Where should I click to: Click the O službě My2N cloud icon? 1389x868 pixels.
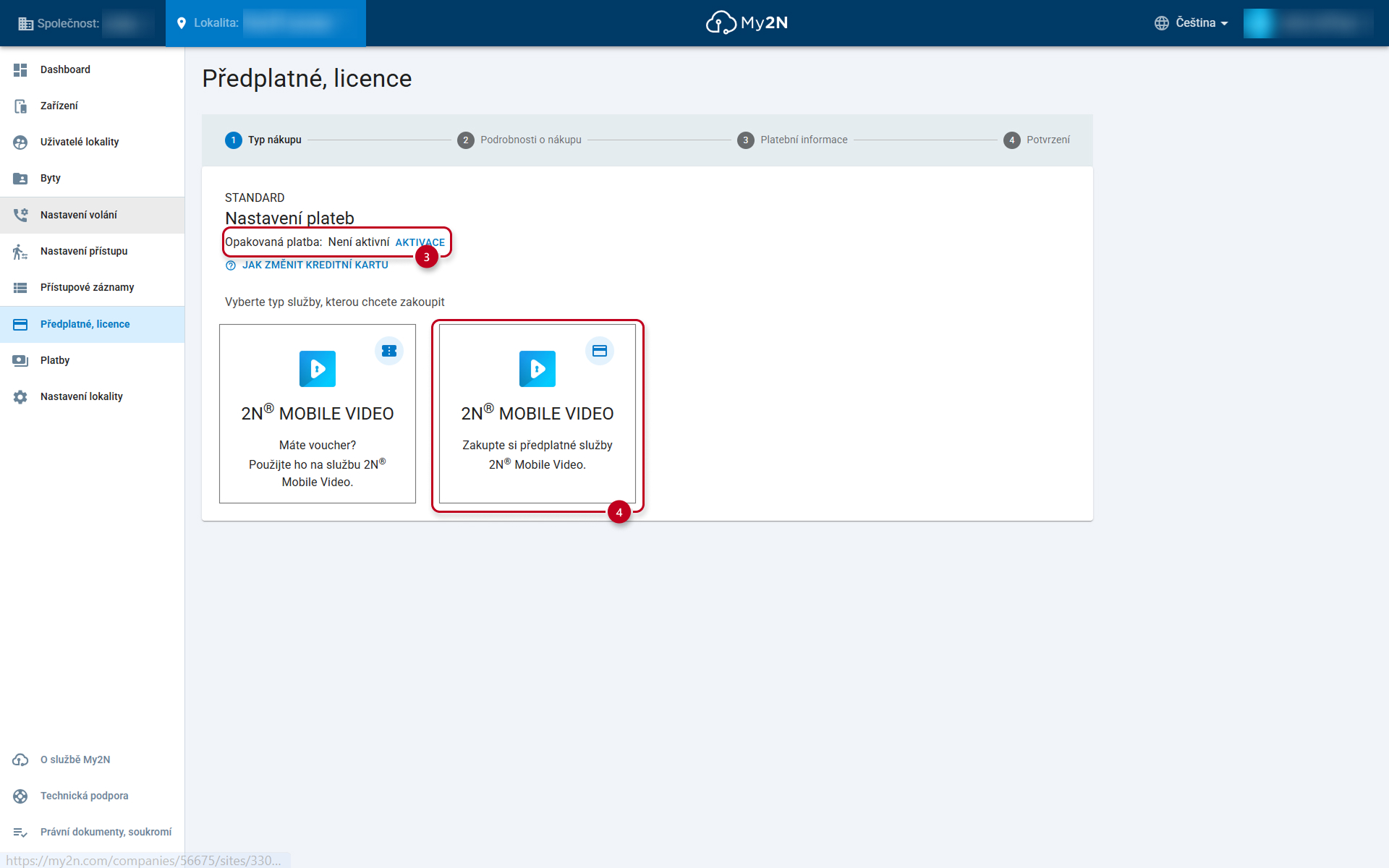(x=20, y=759)
